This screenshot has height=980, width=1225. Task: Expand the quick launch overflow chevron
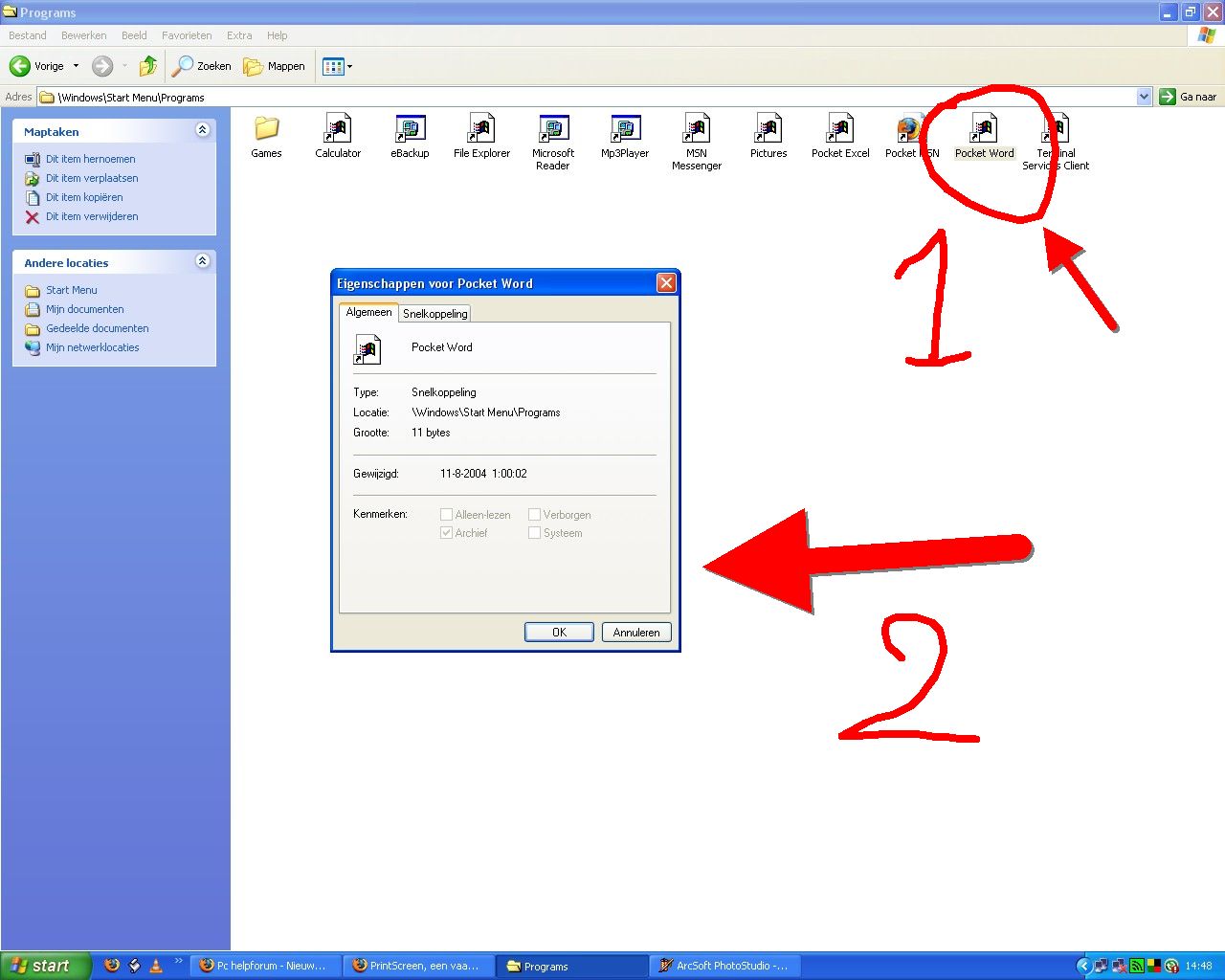pos(178,961)
